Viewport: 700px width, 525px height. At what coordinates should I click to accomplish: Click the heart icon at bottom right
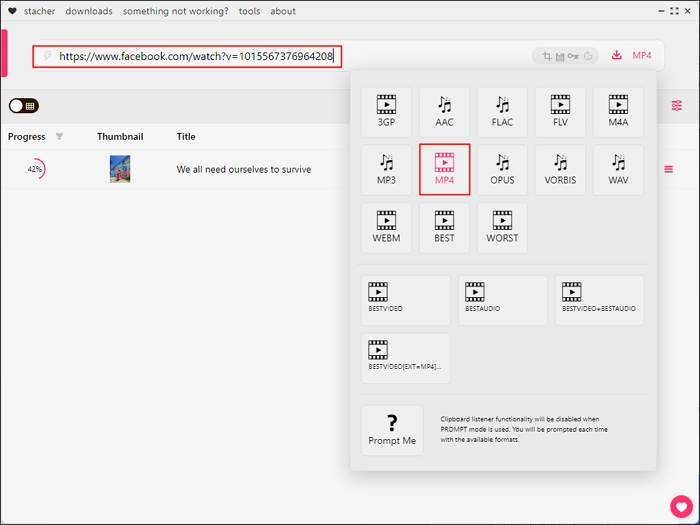681,505
